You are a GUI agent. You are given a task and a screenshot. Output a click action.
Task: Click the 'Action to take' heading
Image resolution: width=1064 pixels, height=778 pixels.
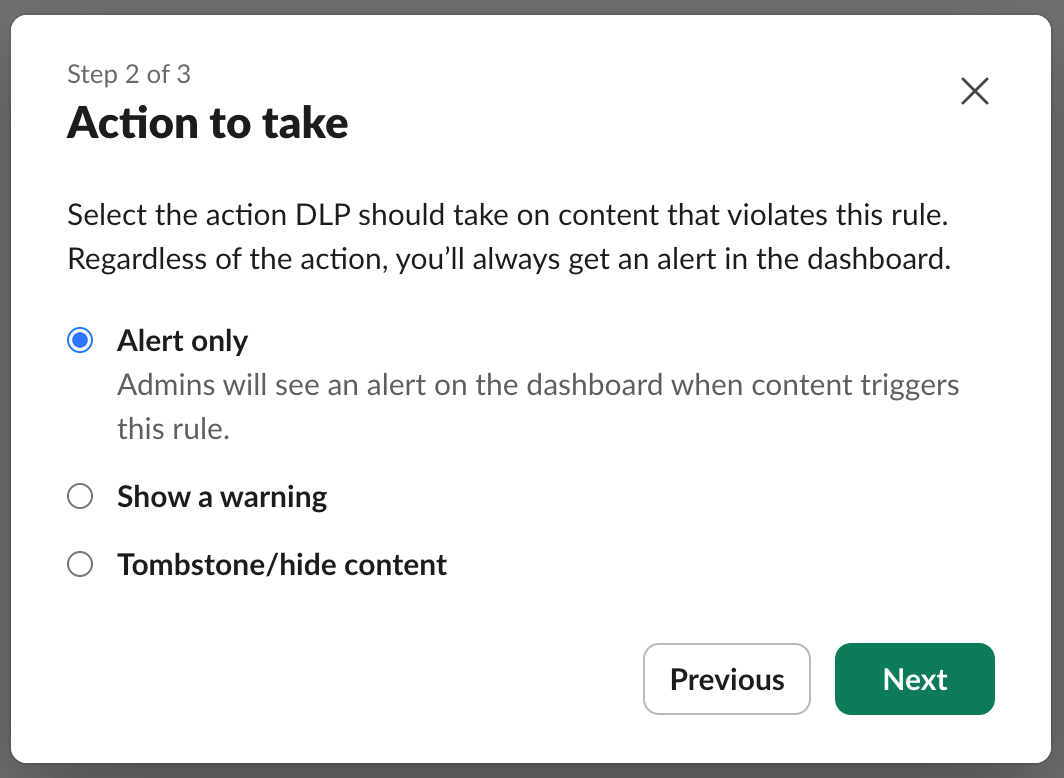click(x=208, y=123)
